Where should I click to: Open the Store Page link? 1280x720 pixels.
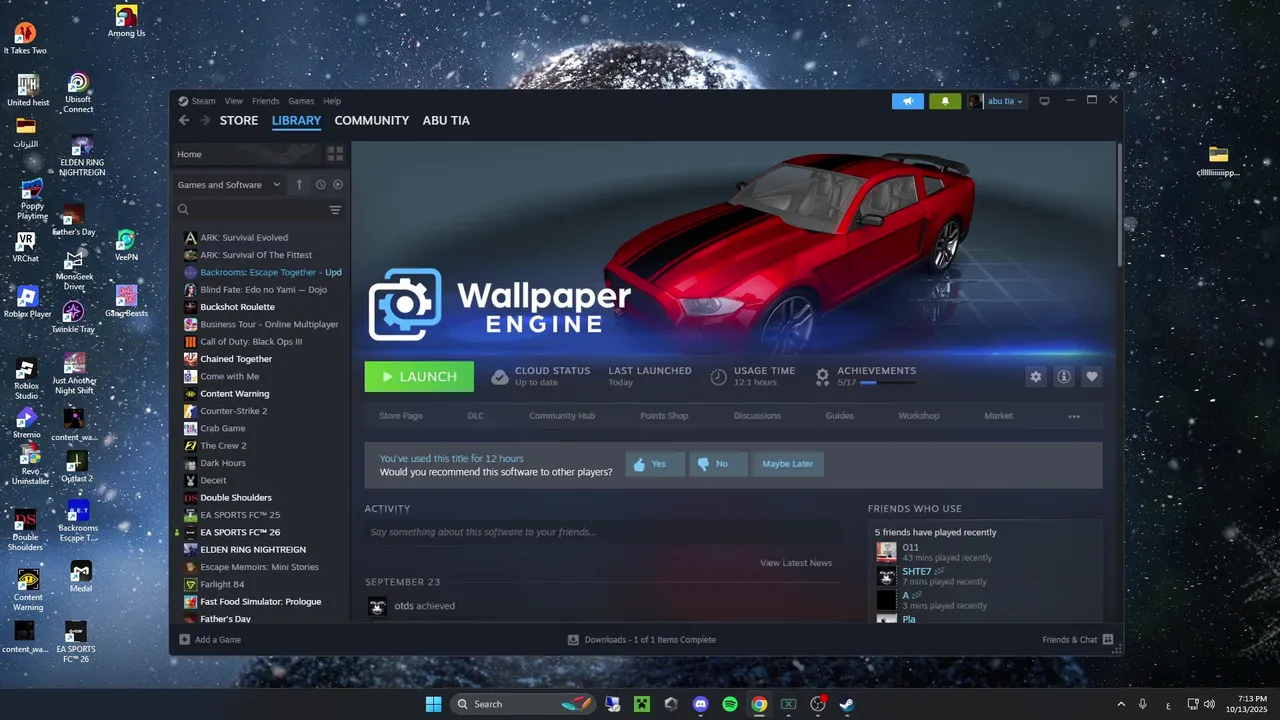point(400,416)
